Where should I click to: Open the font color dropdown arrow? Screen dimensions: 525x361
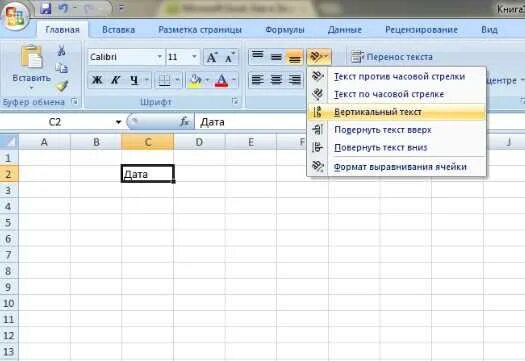tap(234, 80)
